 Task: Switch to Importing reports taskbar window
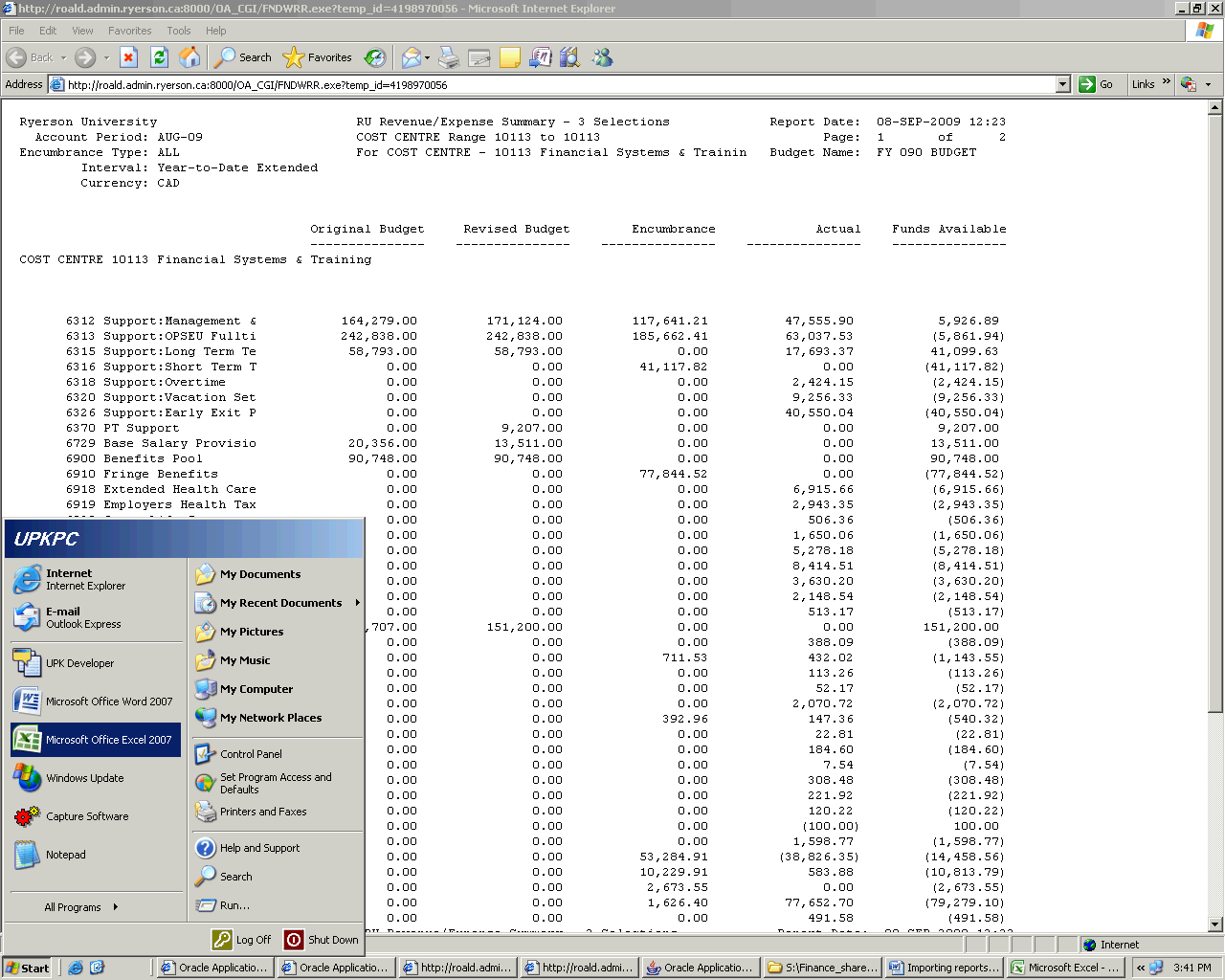coord(944,968)
